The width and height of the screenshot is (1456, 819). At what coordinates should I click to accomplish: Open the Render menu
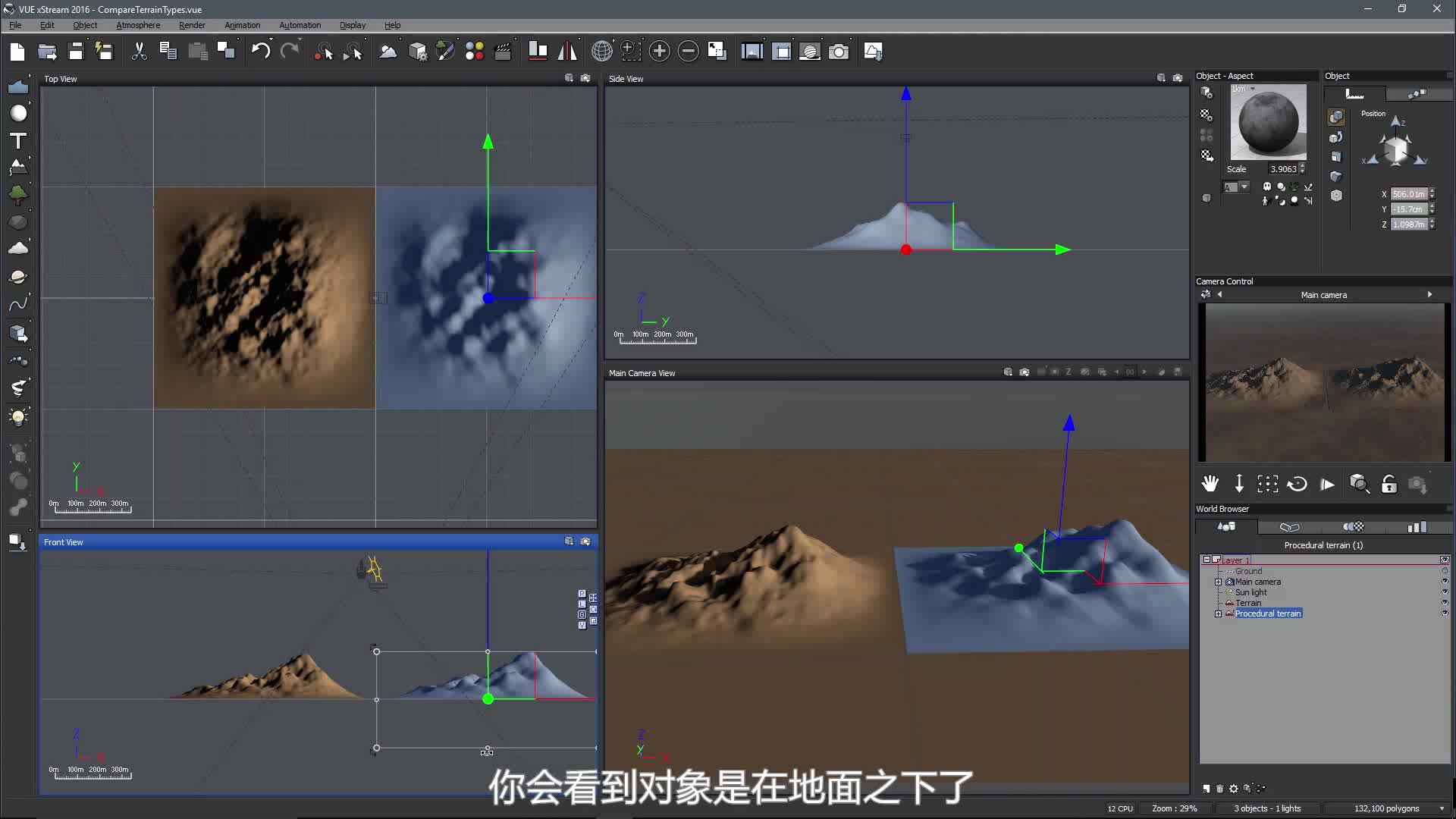click(x=192, y=25)
